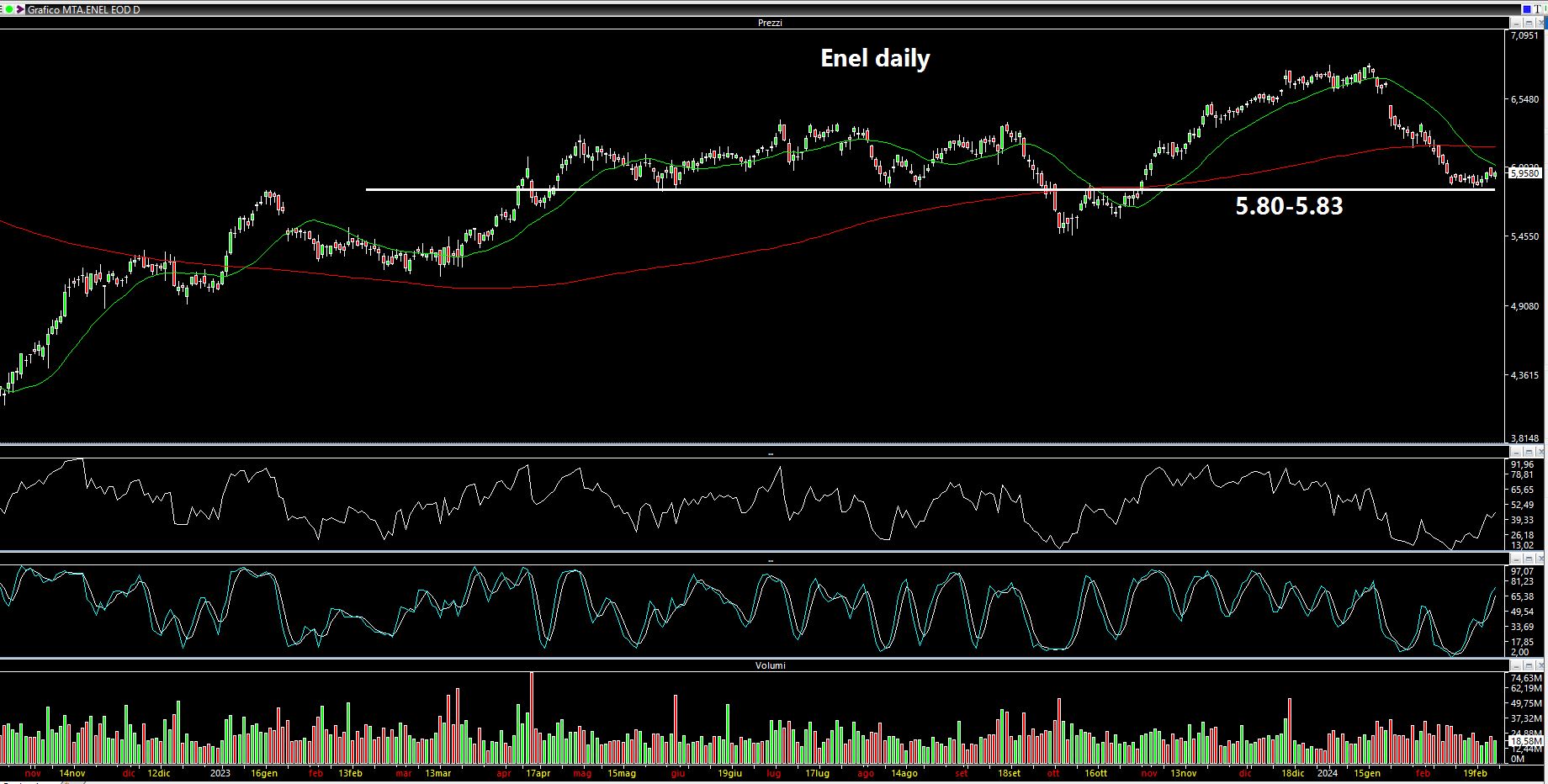Click the 15gen date marker
The width and height of the screenshot is (1548, 784).
point(1366,773)
